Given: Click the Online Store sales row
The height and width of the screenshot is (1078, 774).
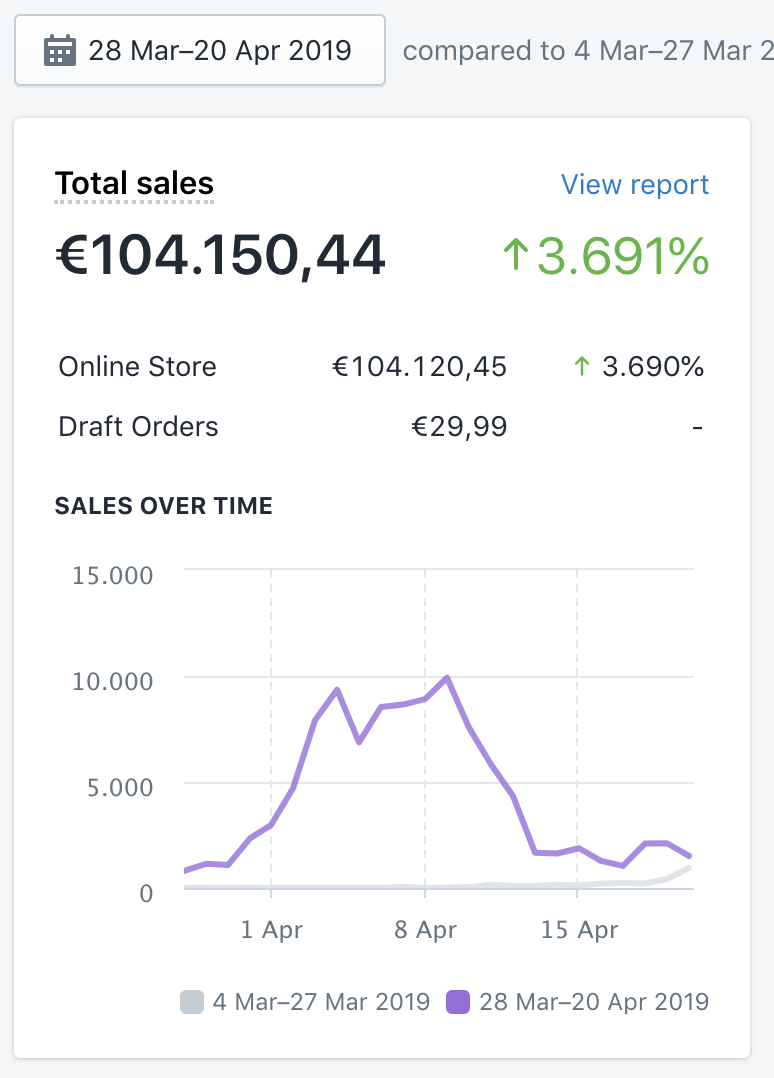Looking at the screenshot, I should (x=382, y=366).
